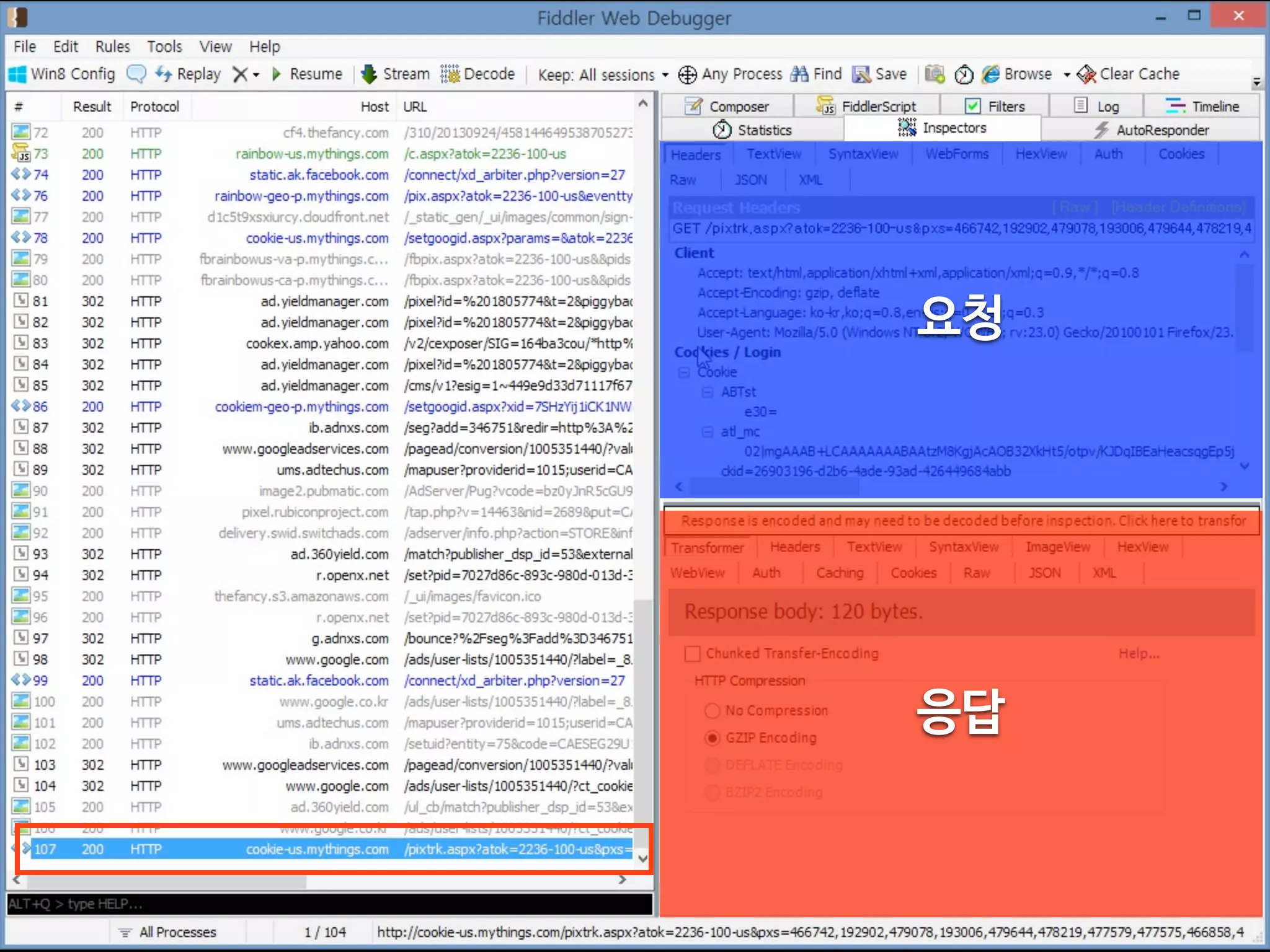Image resolution: width=1270 pixels, height=952 pixels.
Task: Check the Chunked Transfer-Encoding box
Action: [x=692, y=654]
